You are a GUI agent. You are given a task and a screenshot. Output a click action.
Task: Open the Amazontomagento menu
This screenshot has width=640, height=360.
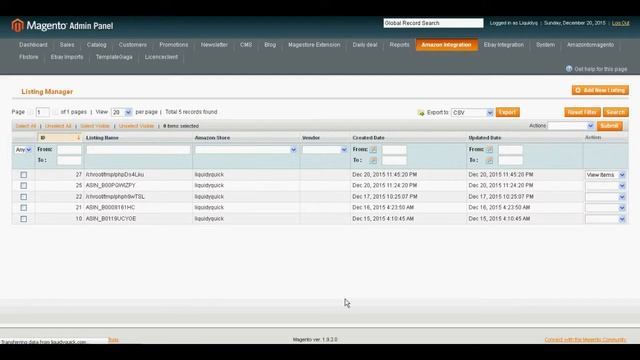coord(590,45)
